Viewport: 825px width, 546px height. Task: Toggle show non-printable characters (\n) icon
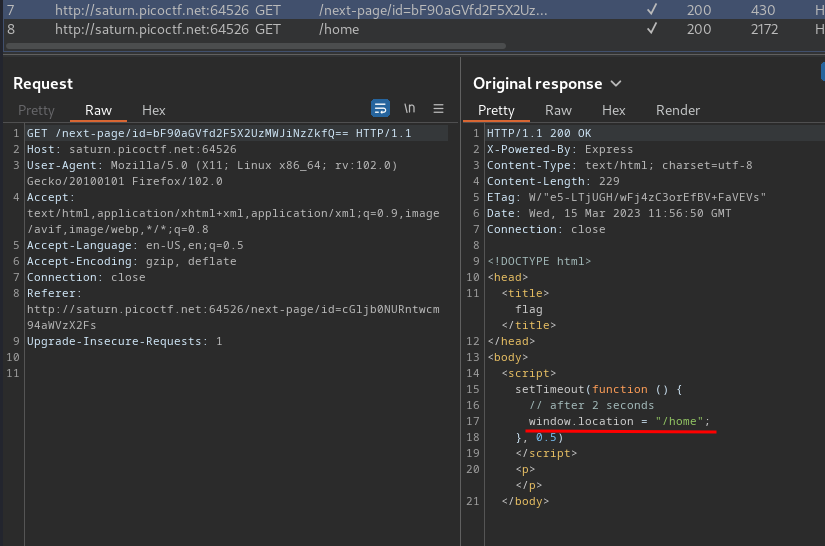click(x=409, y=108)
